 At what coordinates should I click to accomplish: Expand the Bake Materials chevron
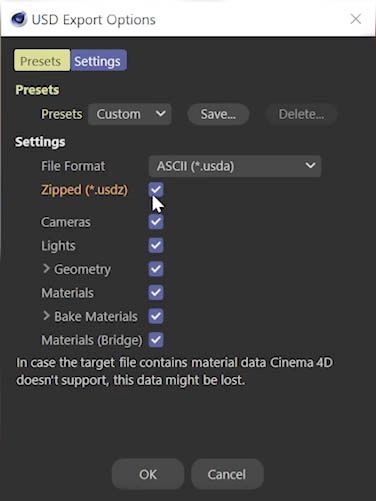(x=46, y=316)
